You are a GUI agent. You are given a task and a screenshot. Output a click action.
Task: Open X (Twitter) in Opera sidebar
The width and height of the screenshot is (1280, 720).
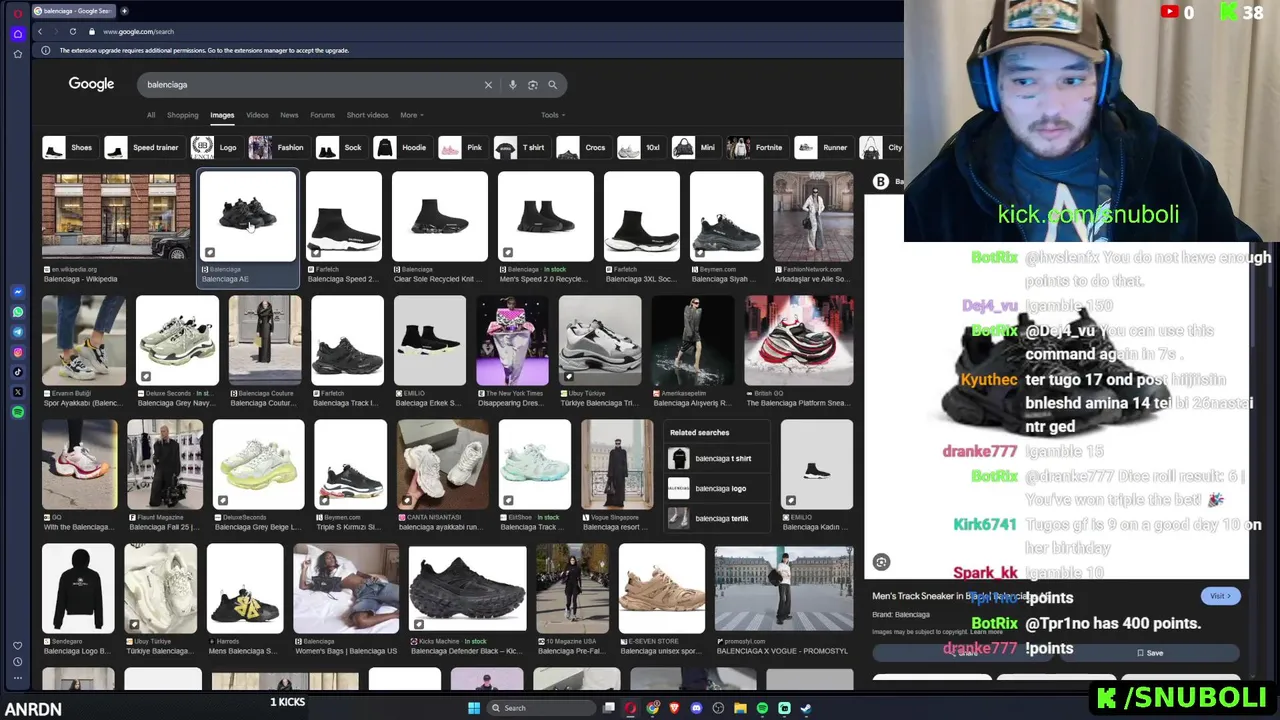[x=18, y=392]
